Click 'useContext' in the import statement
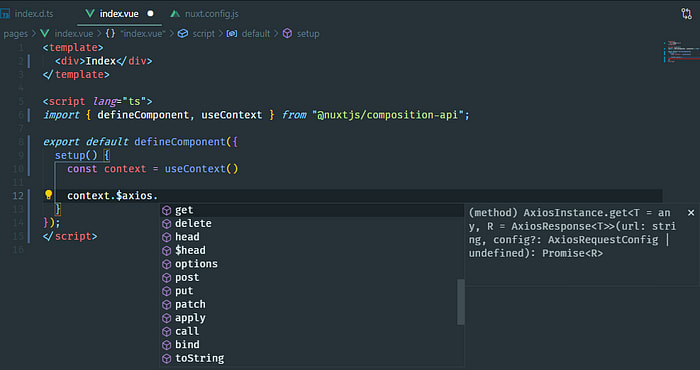Image resolution: width=700 pixels, height=370 pixels. (232, 115)
